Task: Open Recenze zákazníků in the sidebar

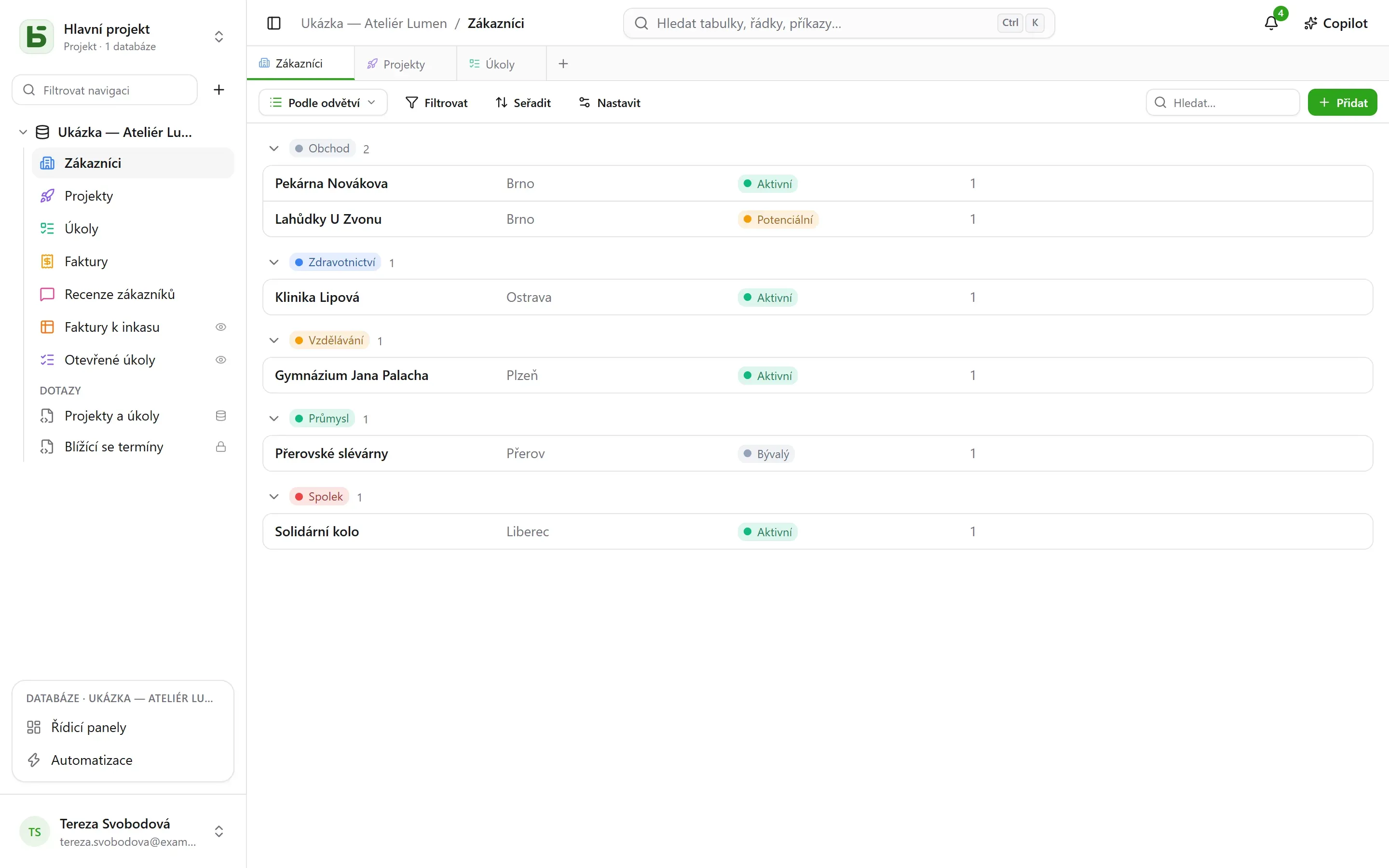Action: click(x=133, y=294)
